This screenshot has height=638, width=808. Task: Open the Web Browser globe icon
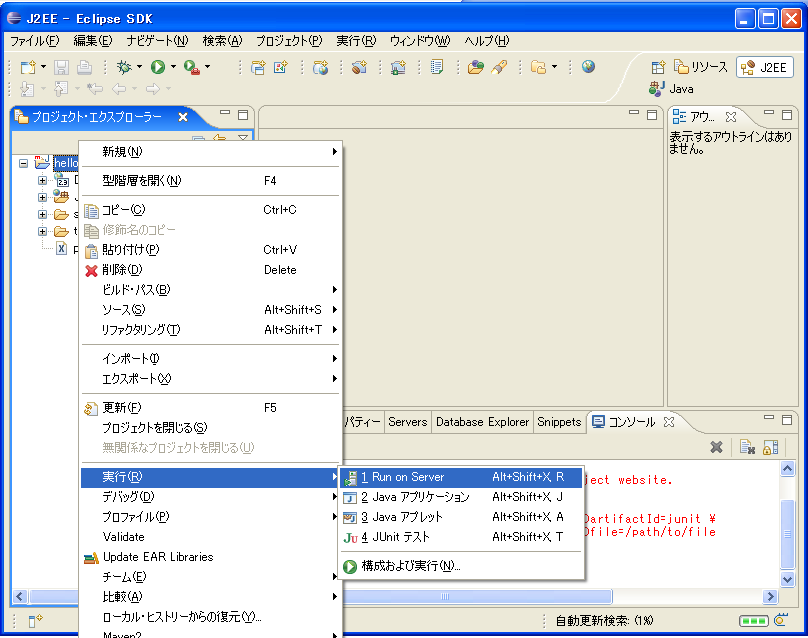pyautogui.click(x=590, y=68)
